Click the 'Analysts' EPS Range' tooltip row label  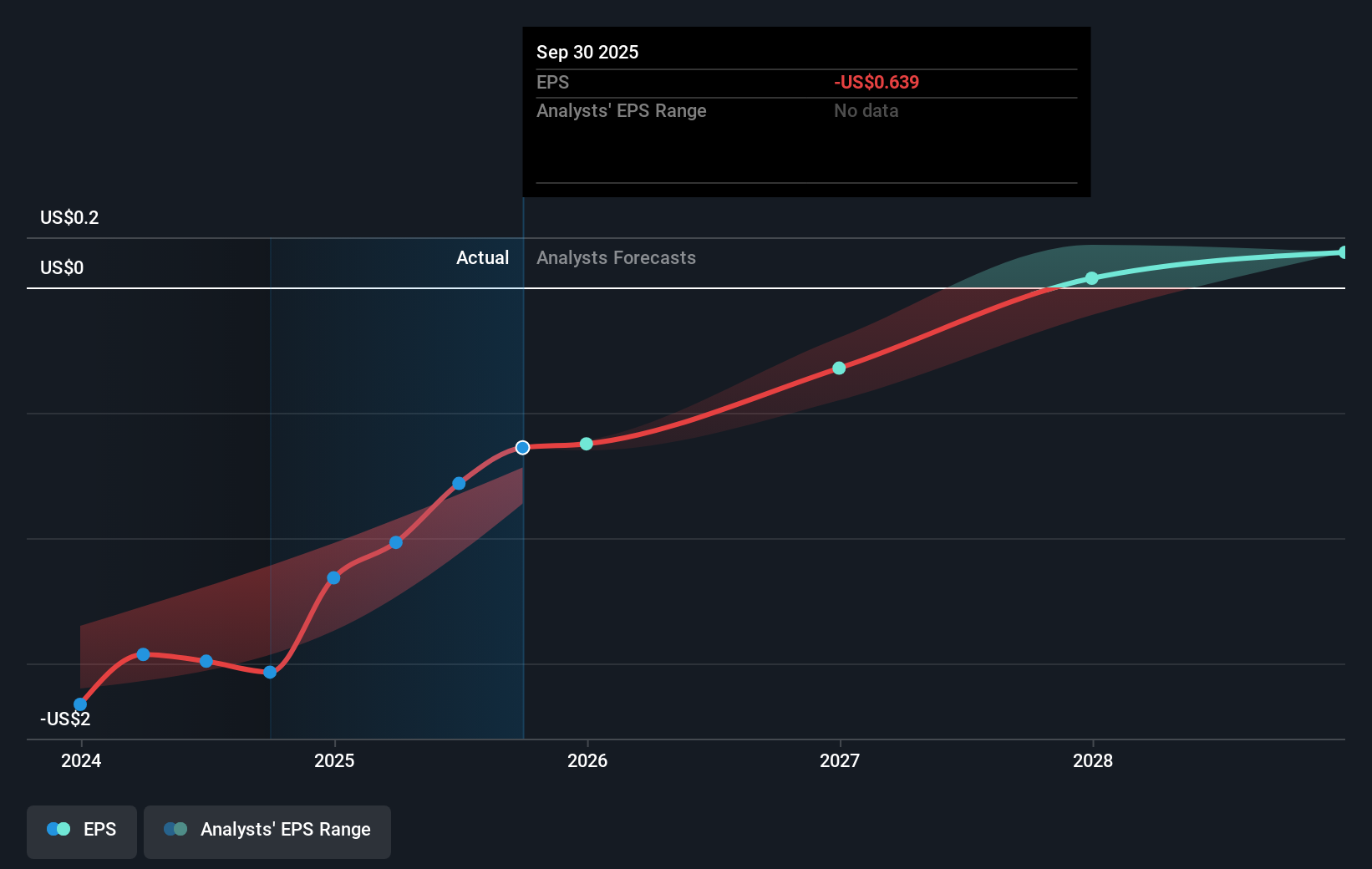click(622, 110)
